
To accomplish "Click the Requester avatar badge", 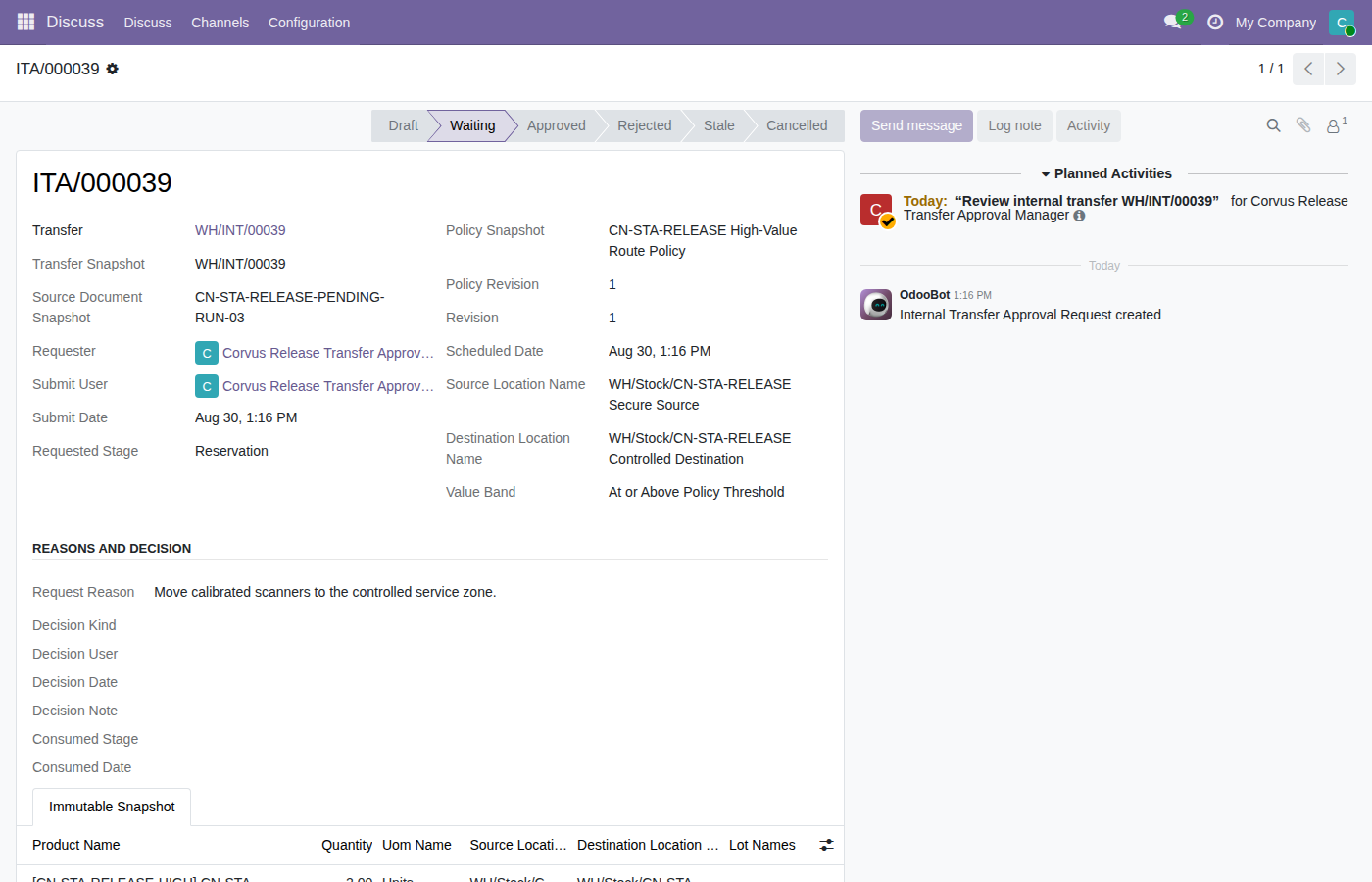I will [x=207, y=353].
